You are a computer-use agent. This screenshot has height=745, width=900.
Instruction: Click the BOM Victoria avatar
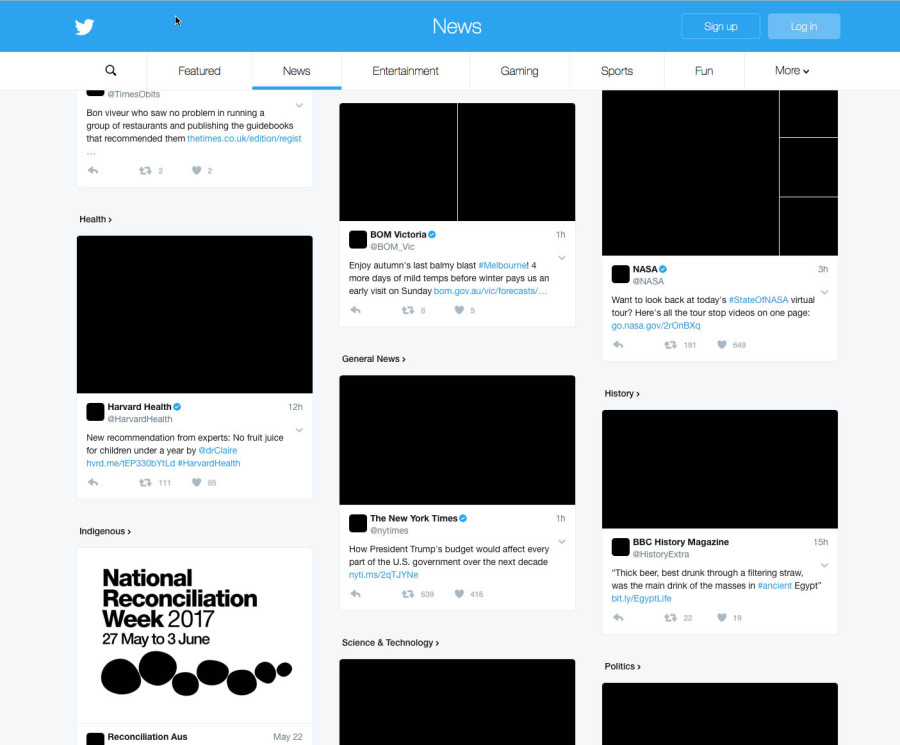pyautogui.click(x=358, y=239)
